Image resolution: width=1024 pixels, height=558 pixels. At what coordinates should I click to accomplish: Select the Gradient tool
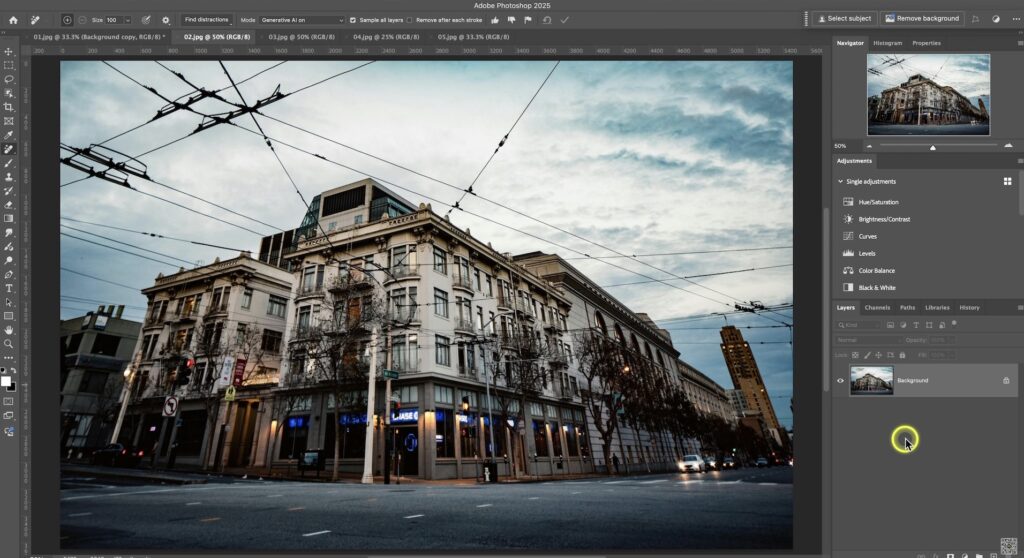[8, 219]
